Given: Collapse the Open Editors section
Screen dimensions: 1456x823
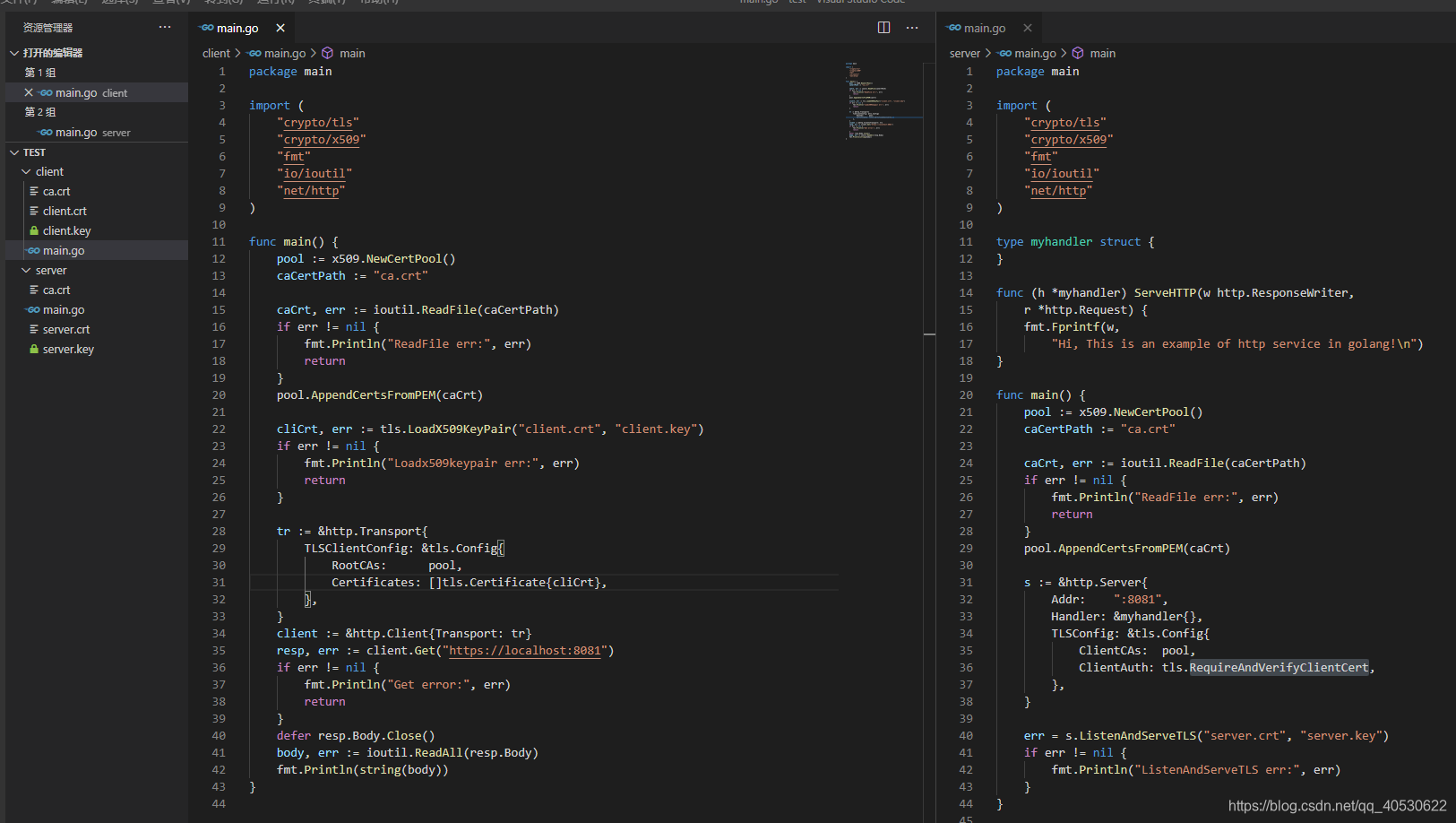Looking at the screenshot, I should pos(14,53).
